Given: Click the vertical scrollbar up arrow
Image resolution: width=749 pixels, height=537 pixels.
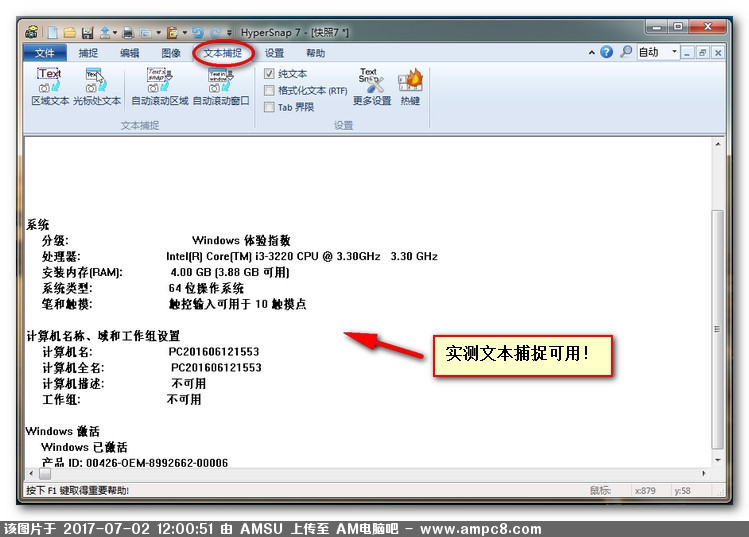Looking at the screenshot, I should point(717,144).
